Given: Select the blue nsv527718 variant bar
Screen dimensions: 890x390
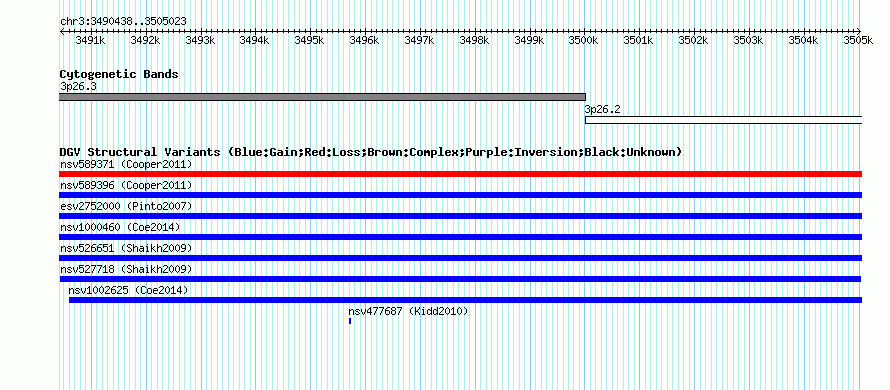Looking at the screenshot, I should tap(460, 279).
